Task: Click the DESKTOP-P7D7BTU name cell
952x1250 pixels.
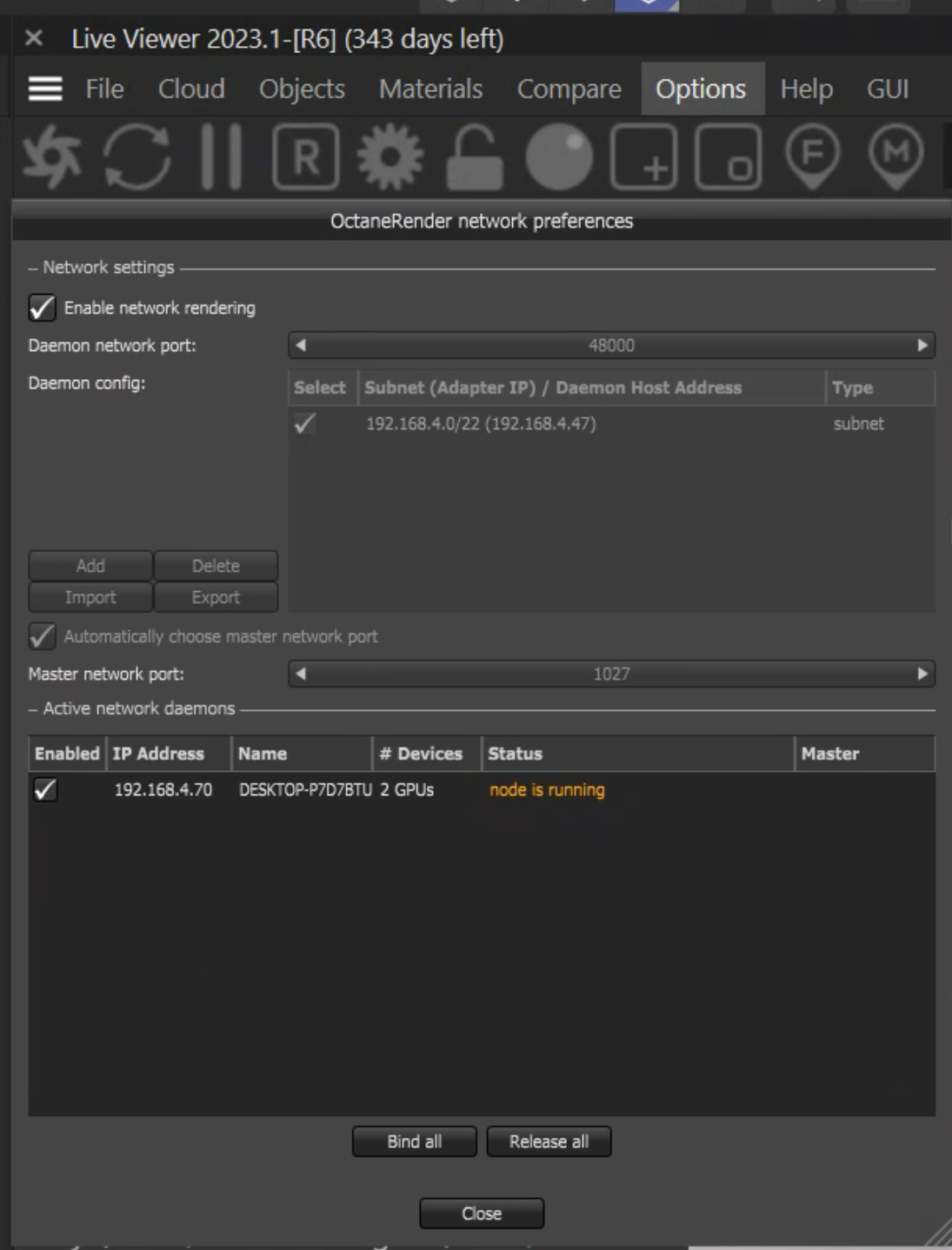Action: [305, 789]
